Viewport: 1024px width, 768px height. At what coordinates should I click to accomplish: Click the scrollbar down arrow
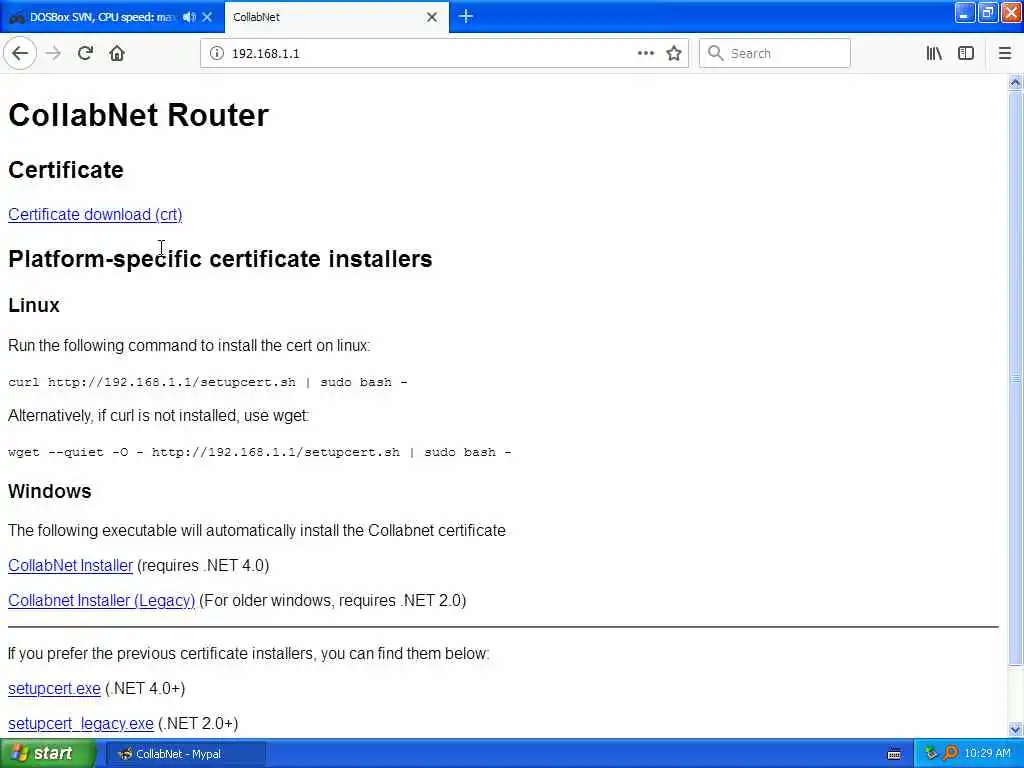[1015, 729]
